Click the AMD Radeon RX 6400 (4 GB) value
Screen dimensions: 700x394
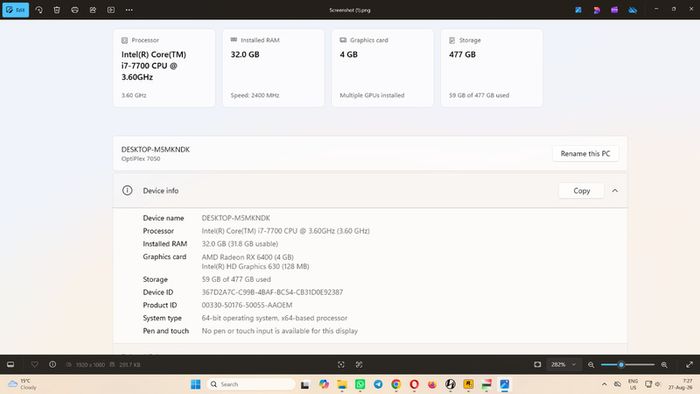(248, 257)
